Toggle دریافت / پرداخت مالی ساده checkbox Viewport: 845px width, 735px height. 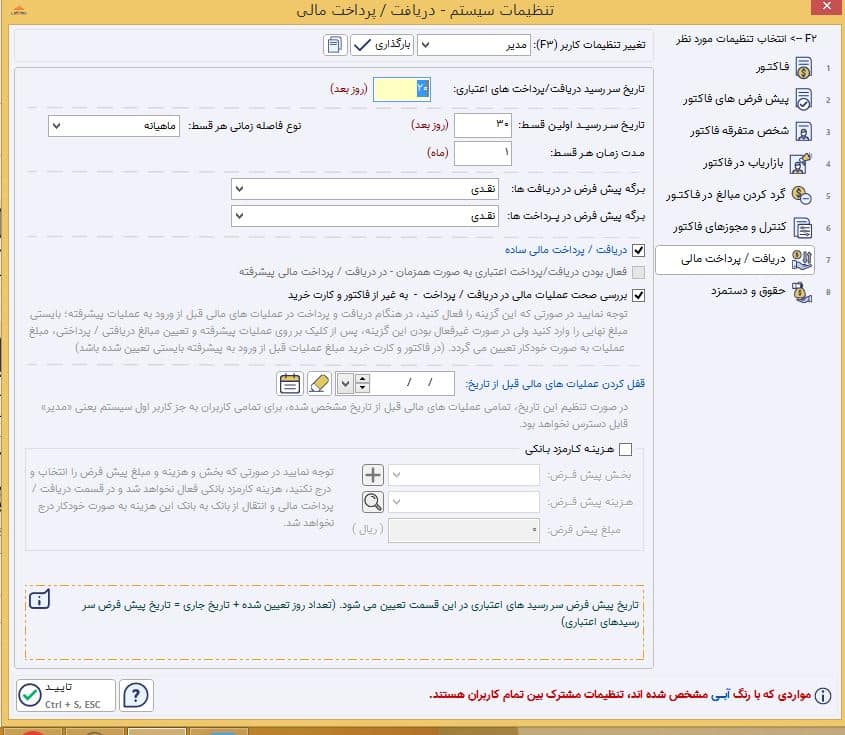639,250
